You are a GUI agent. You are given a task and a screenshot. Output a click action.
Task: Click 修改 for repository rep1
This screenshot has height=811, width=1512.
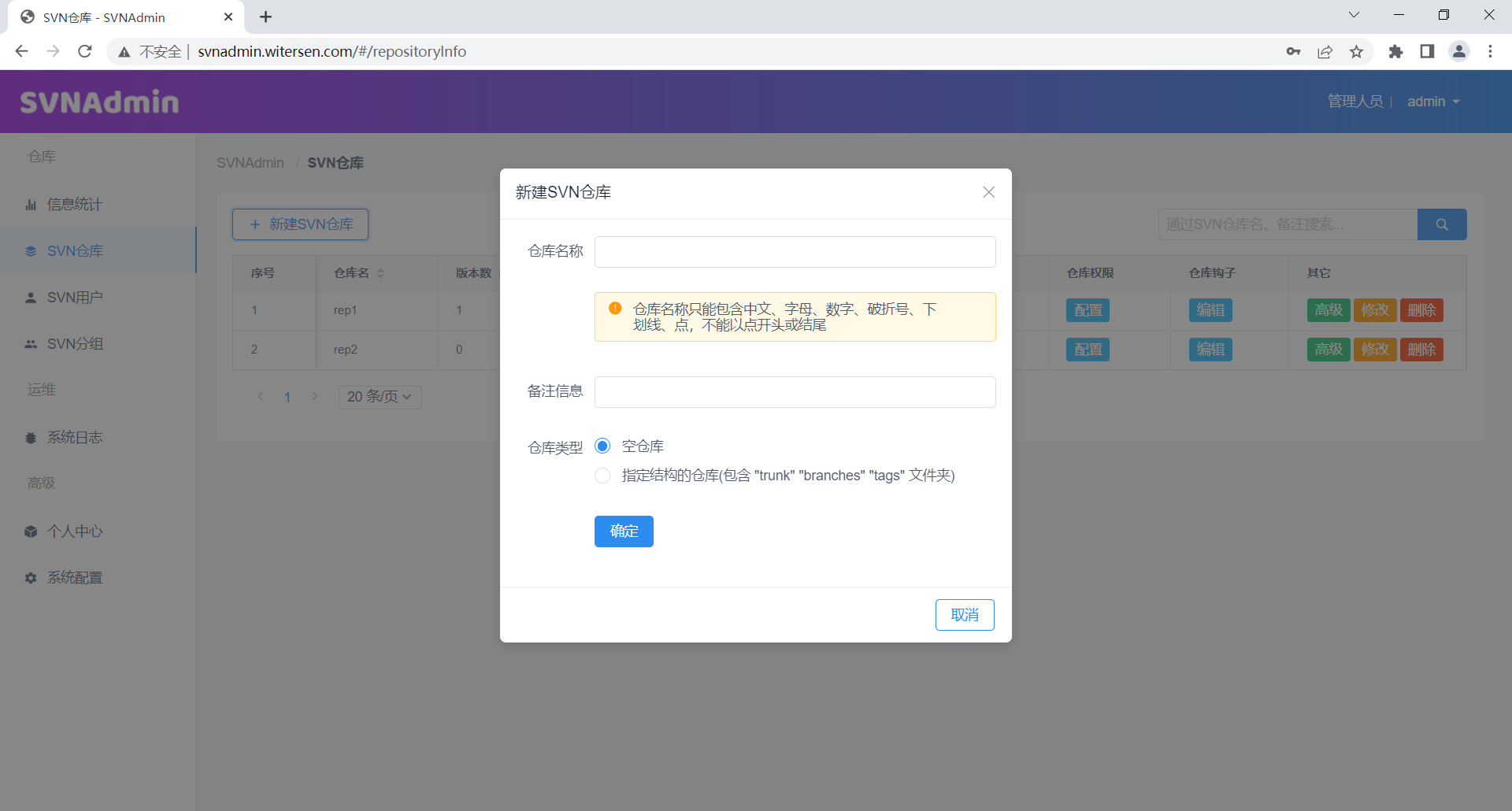coord(1375,310)
